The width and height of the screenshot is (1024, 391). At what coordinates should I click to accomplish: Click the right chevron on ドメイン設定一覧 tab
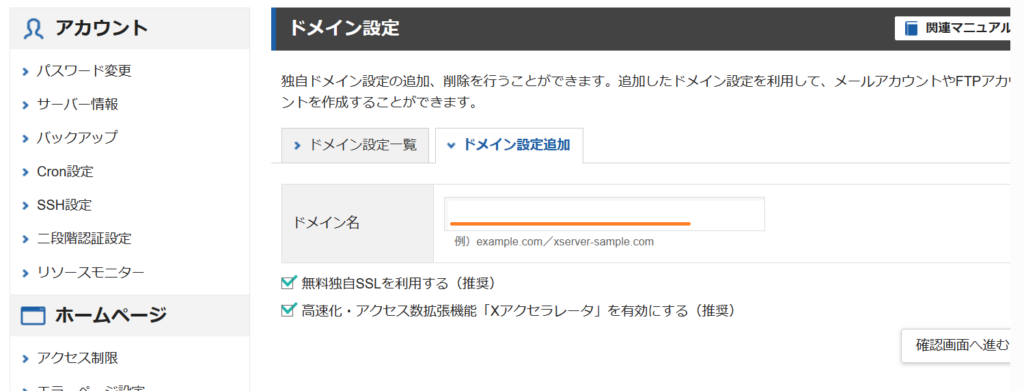click(x=298, y=146)
